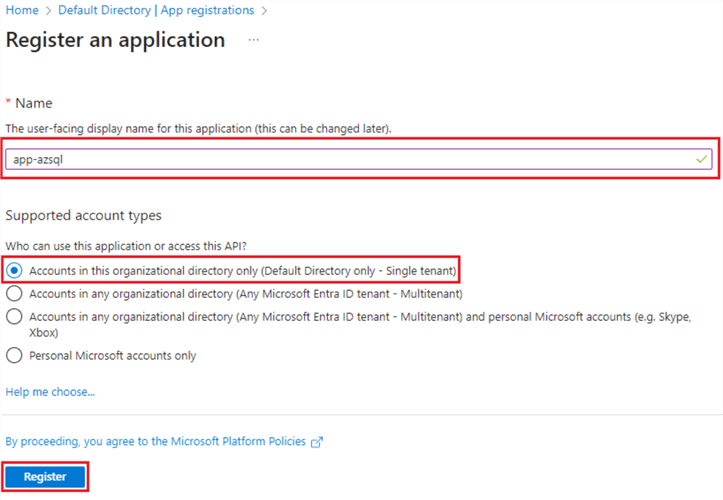The height and width of the screenshot is (500, 723).
Task: Click the Supported account types heading
Action: [83, 215]
